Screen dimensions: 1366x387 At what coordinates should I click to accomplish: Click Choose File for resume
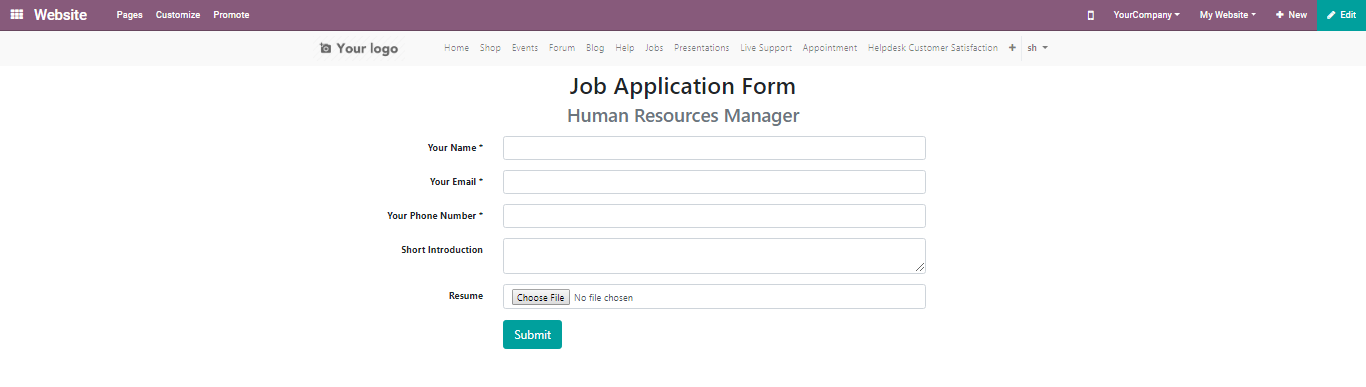pyautogui.click(x=540, y=298)
